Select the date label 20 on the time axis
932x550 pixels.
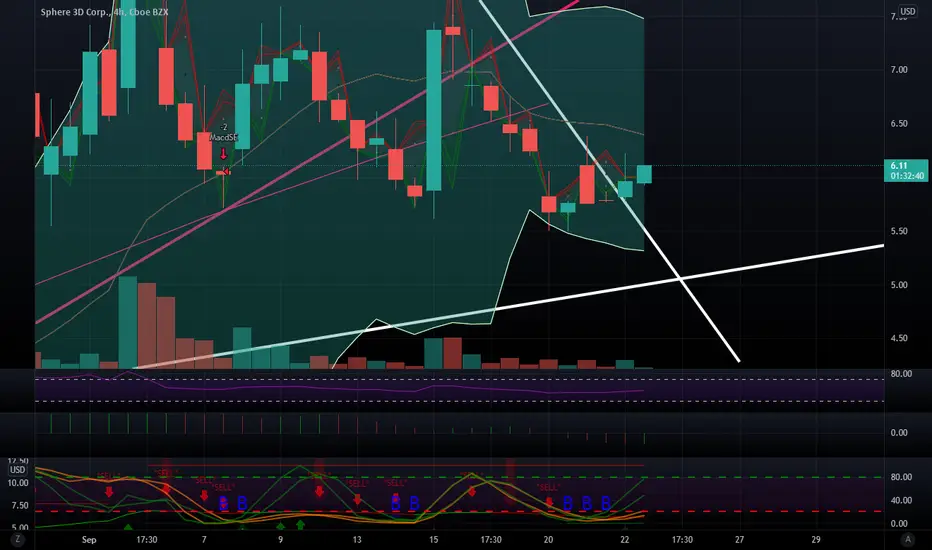548,539
